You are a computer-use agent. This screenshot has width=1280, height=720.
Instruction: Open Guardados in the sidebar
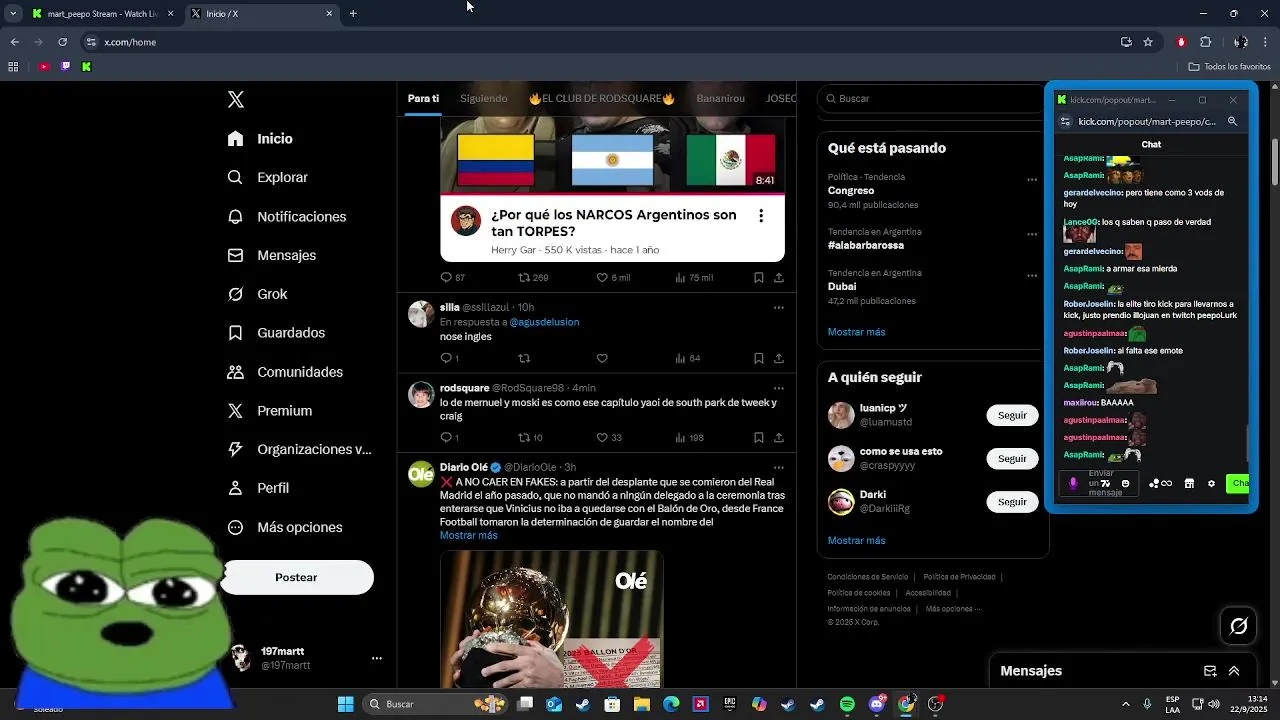click(276, 333)
